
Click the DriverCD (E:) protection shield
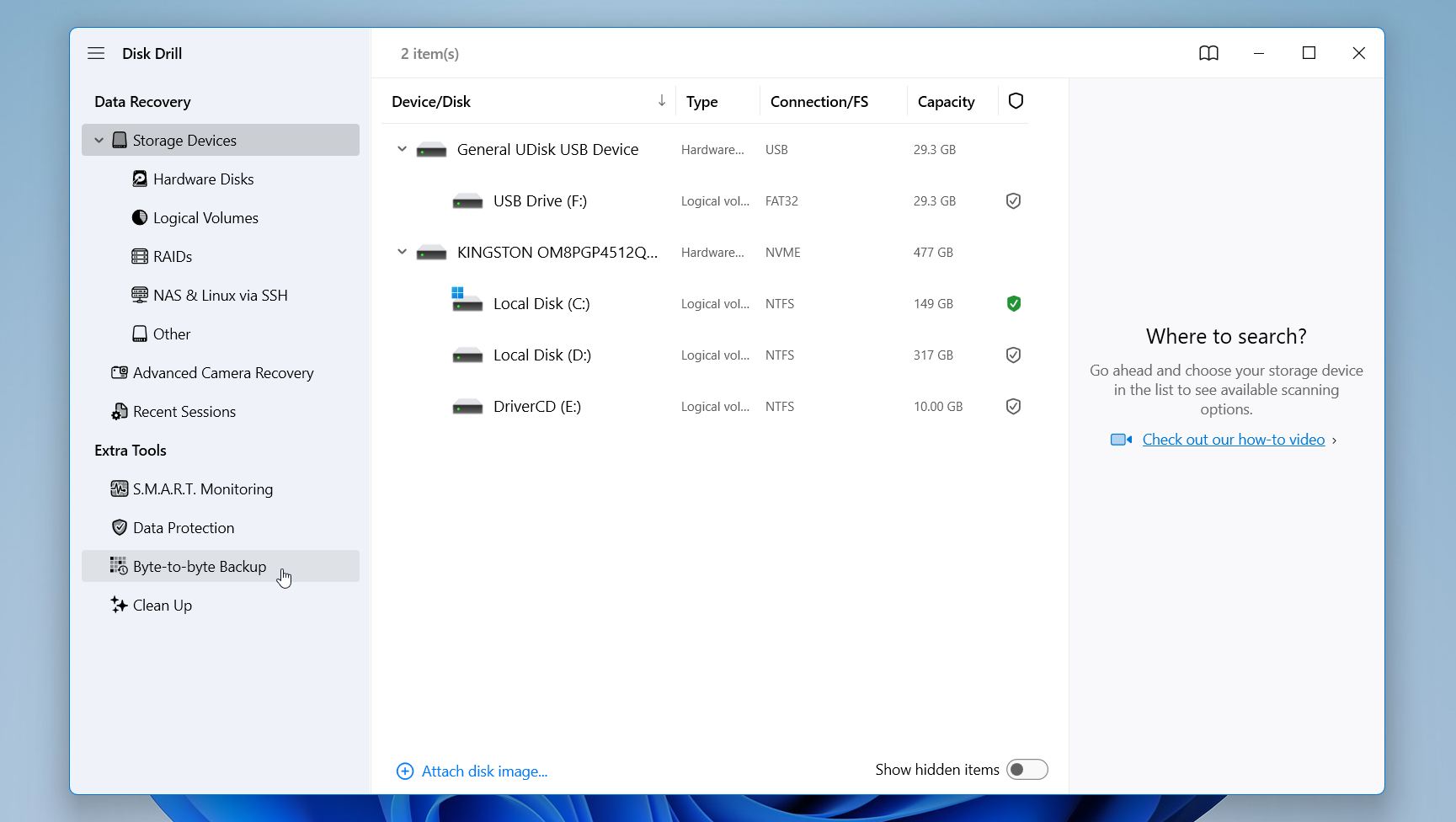tap(1014, 406)
